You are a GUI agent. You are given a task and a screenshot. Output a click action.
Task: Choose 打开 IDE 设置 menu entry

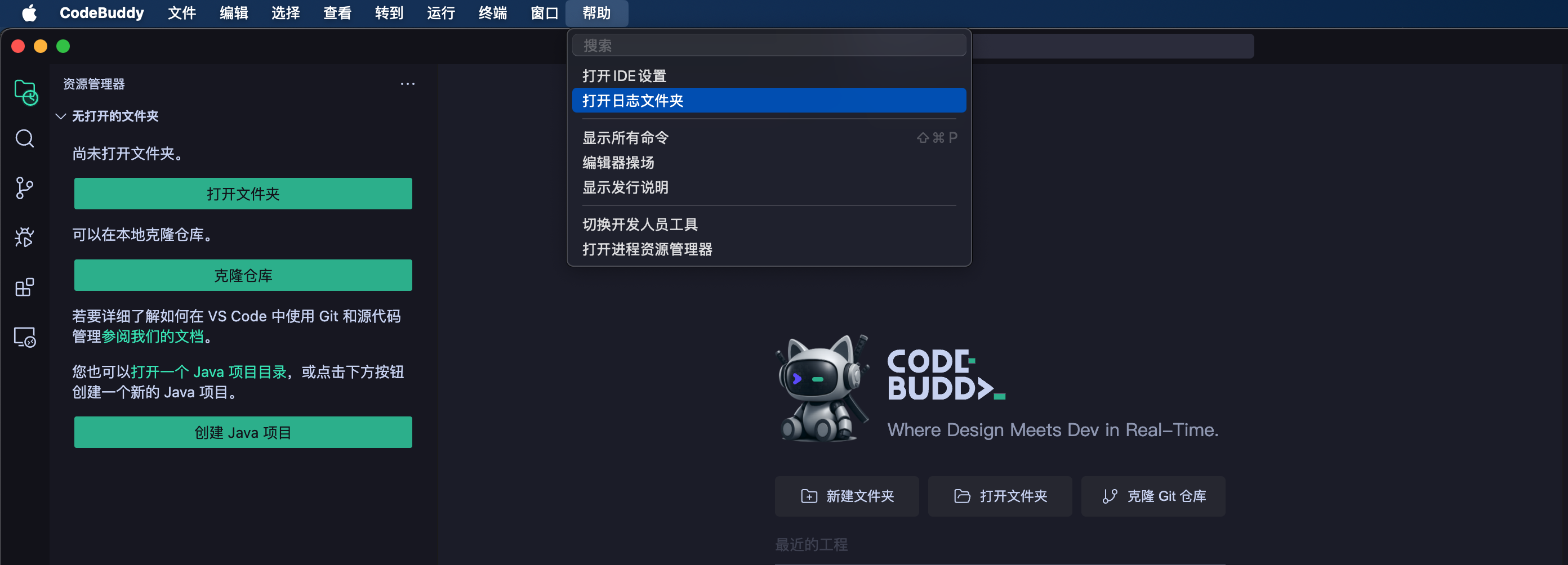pos(624,76)
